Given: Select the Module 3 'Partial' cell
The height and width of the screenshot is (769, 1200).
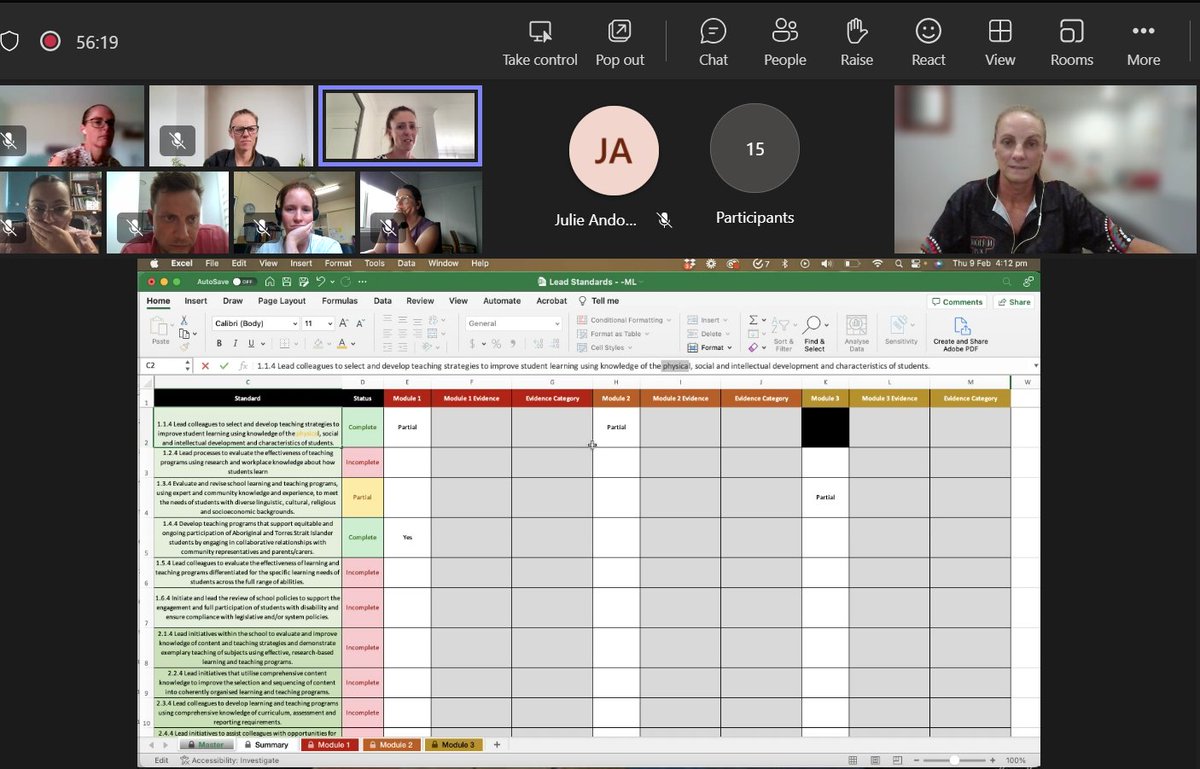Looking at the screenshot, I should (825, 497).
